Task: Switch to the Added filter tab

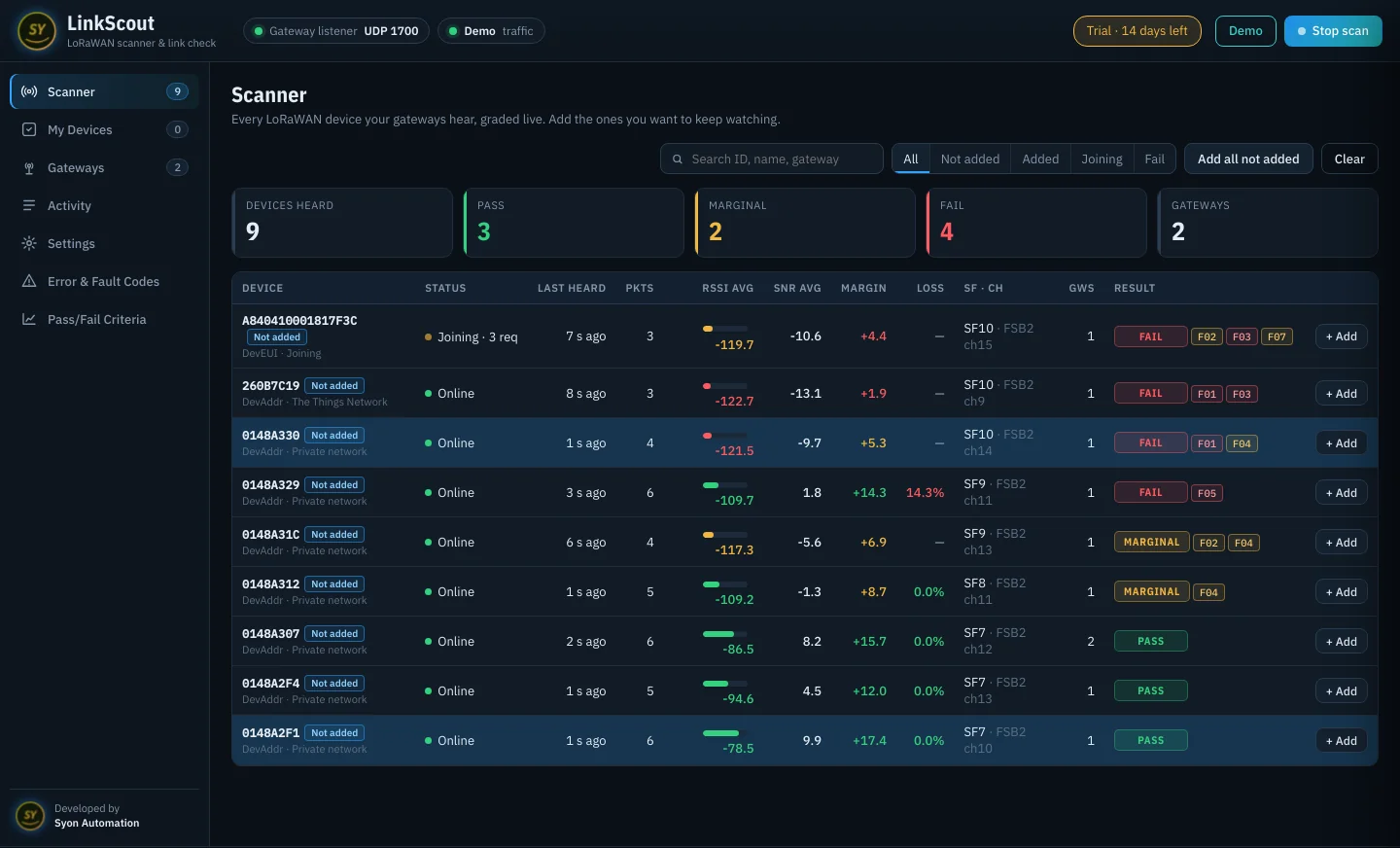Action: click(1040, 159)
